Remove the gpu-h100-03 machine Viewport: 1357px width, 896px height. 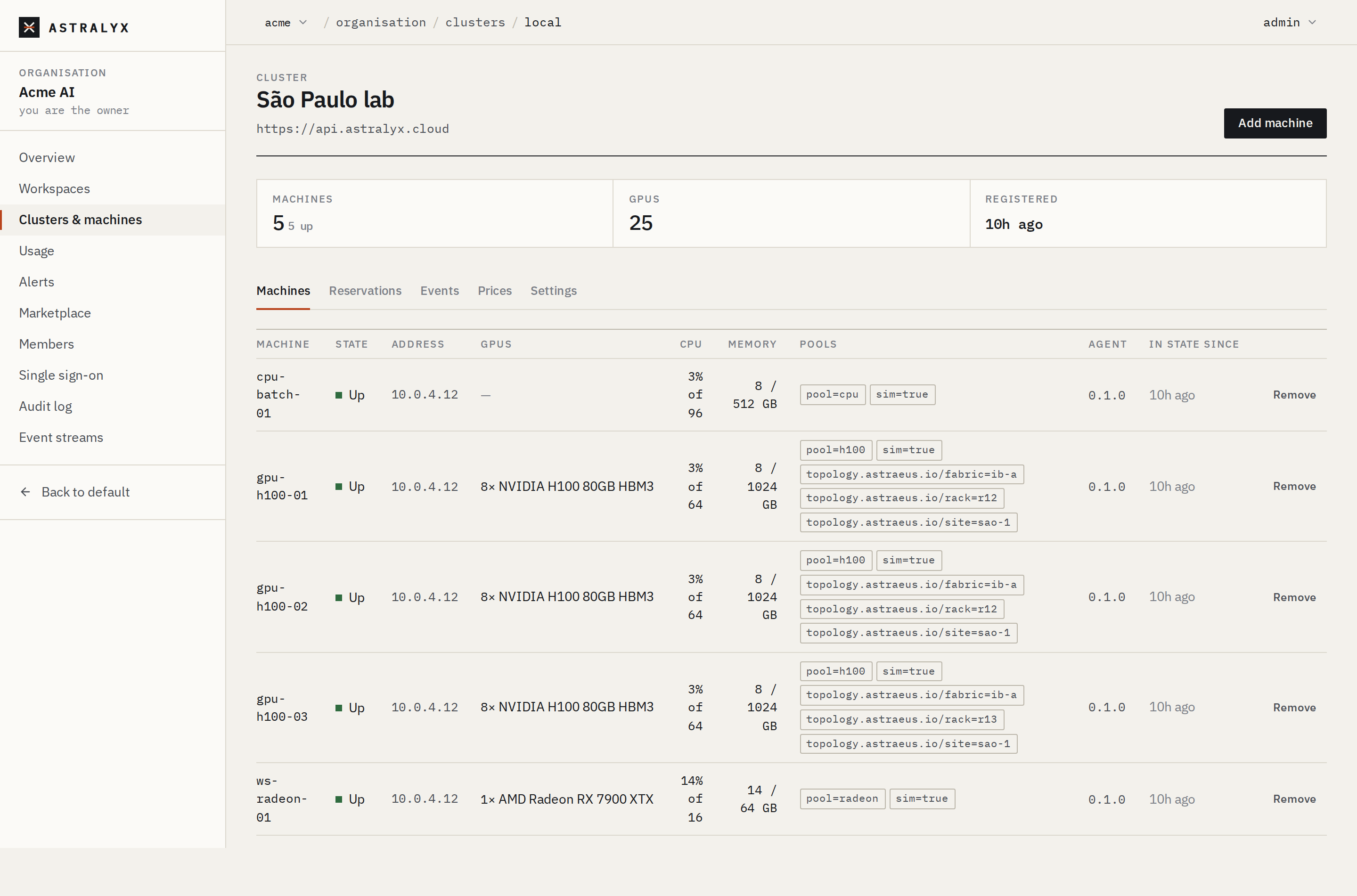pyautogui.click(x=1294, y=708)
